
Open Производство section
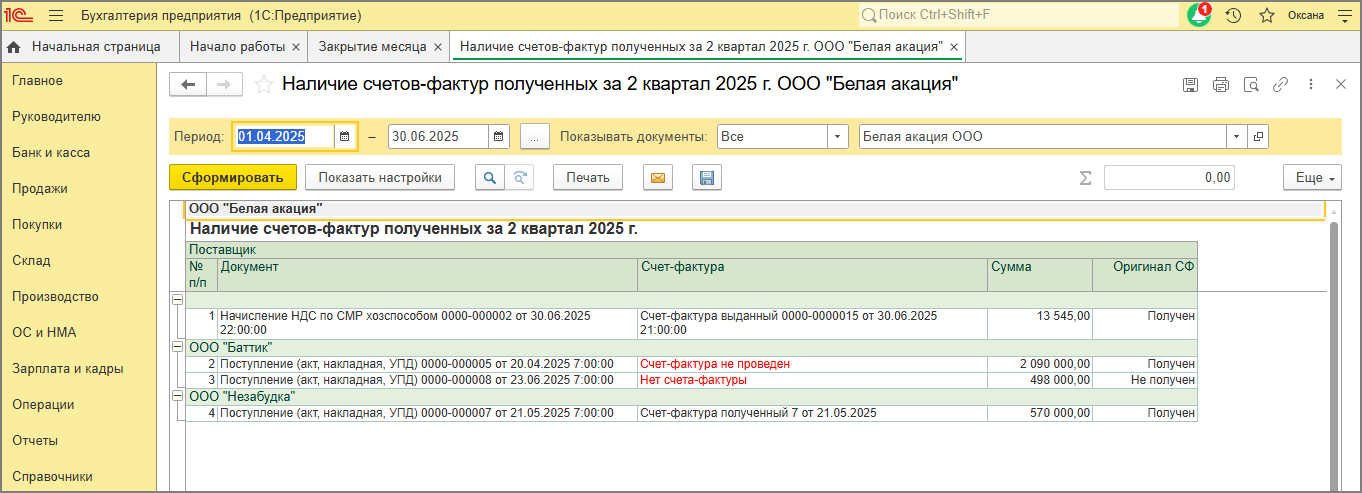tap(55, 297)
